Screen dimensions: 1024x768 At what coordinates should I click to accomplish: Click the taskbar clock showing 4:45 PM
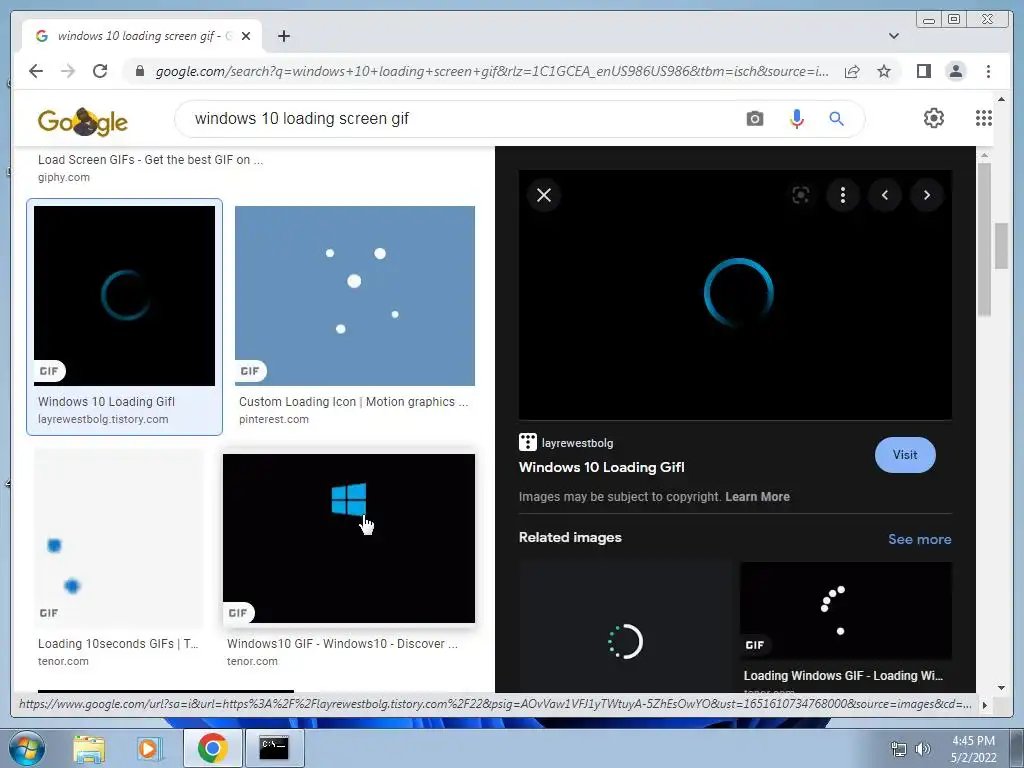point(973,748)
